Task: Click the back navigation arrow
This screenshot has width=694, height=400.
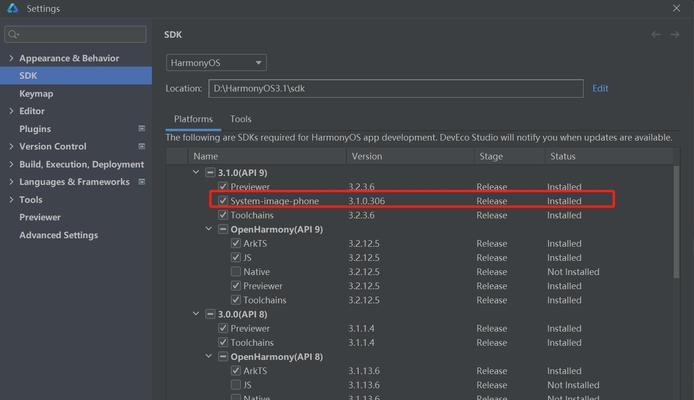Action: coord(656,35)
